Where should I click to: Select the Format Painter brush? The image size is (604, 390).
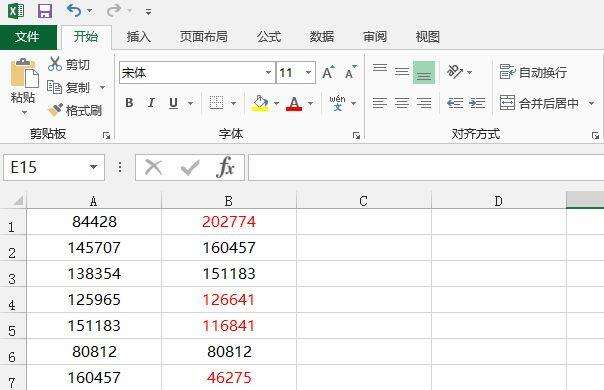(x=74, y=111)
